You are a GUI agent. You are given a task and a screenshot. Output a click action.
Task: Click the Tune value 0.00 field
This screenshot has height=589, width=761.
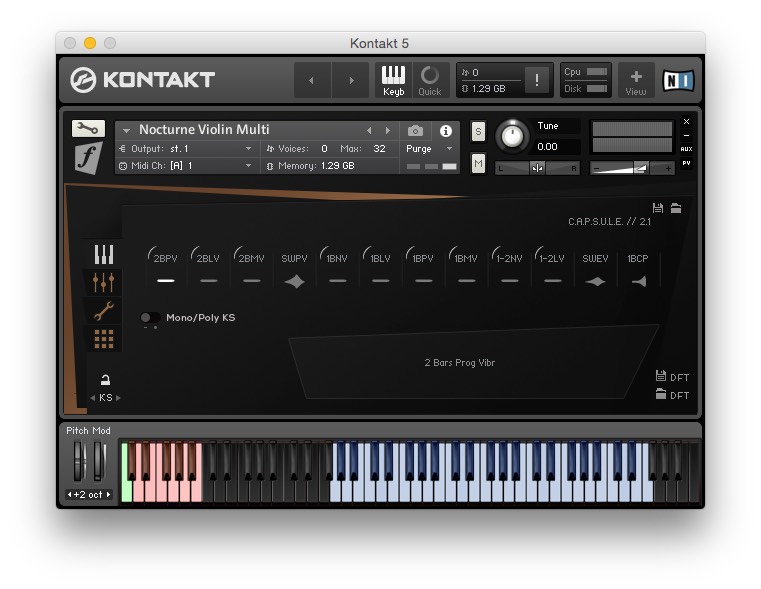[556, 147]
